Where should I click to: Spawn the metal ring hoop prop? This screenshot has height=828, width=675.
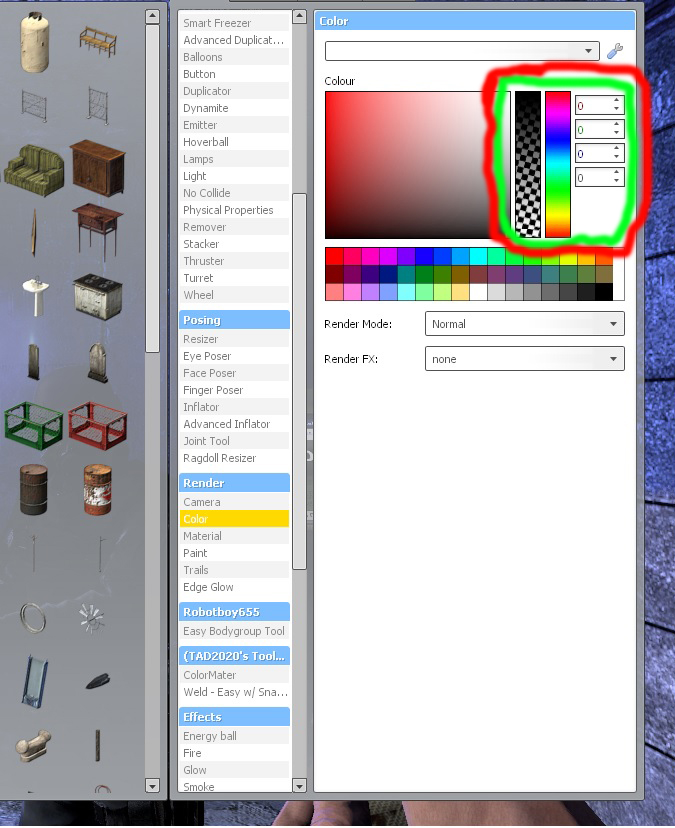[x=33, y=618]
